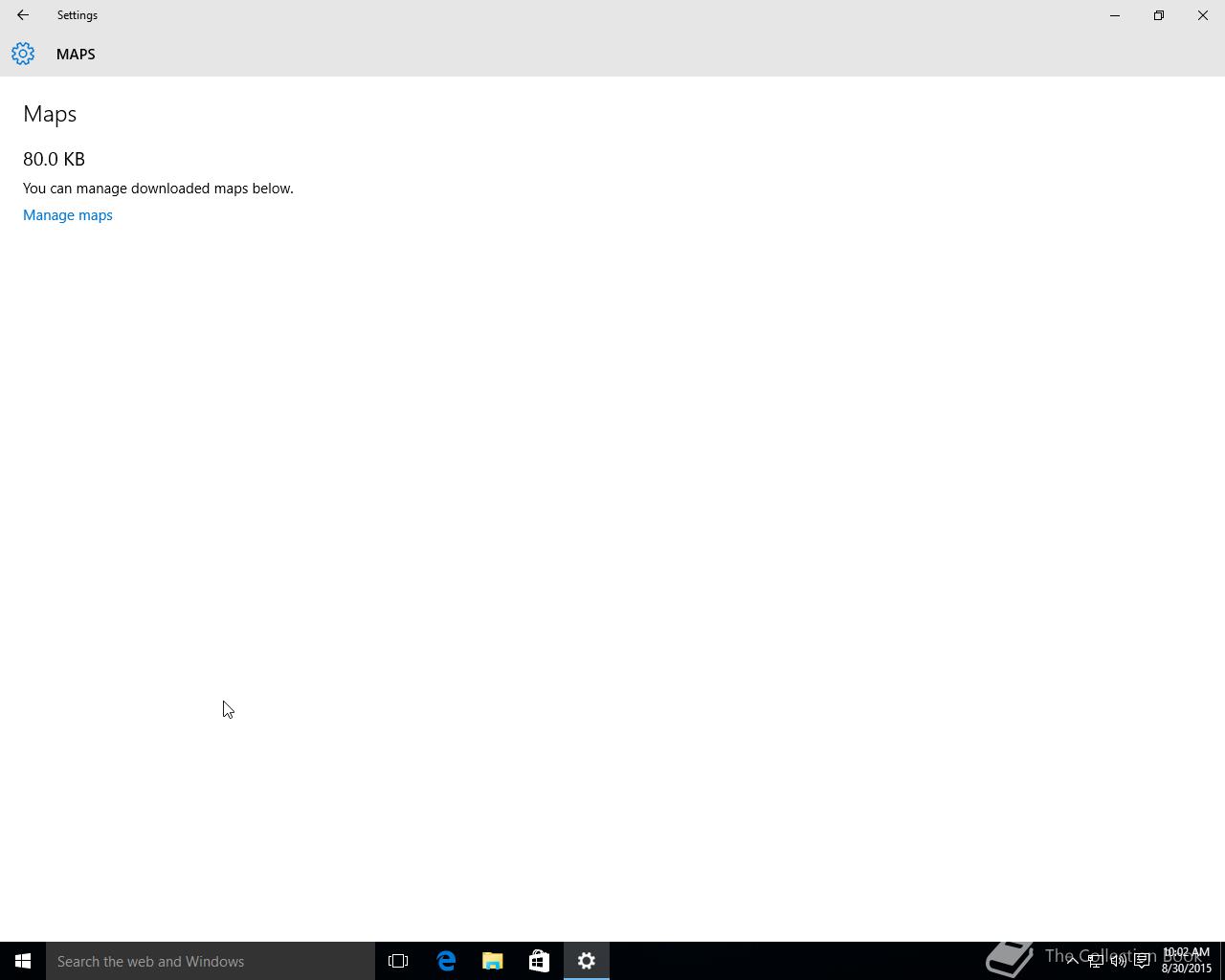
Task: Click the Settings gear home icon
Action: tap(23, 54)
